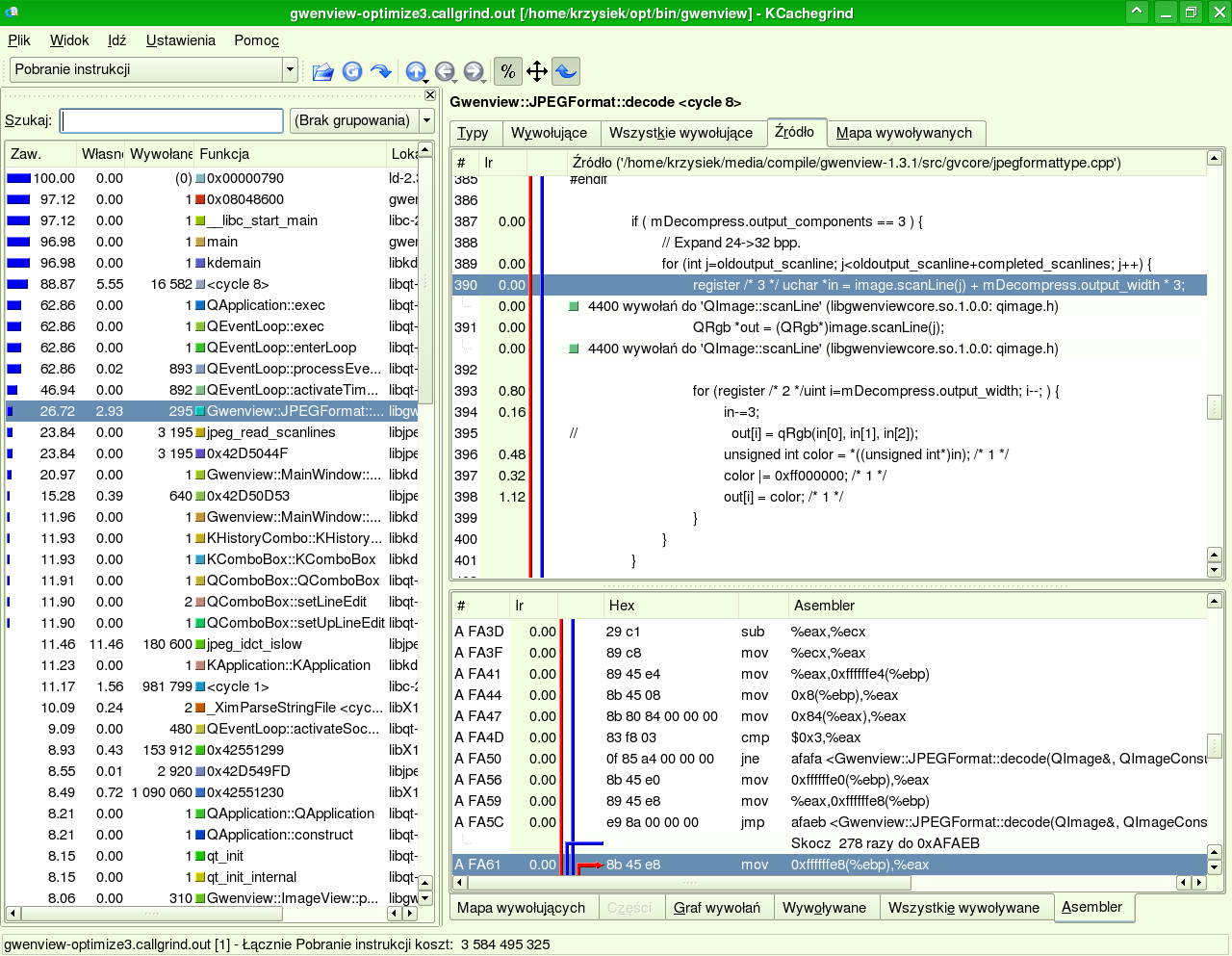
Task: Toggle the percentage relative cost button
Action: pyautogui.click(x=507, y=71)
